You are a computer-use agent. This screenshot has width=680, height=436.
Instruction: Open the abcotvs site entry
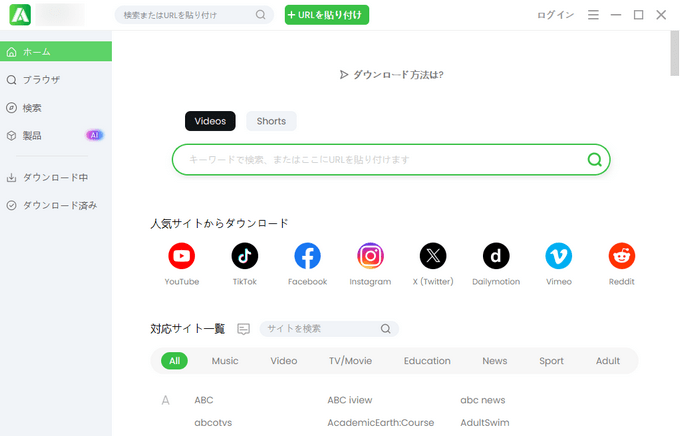point(213,423)
